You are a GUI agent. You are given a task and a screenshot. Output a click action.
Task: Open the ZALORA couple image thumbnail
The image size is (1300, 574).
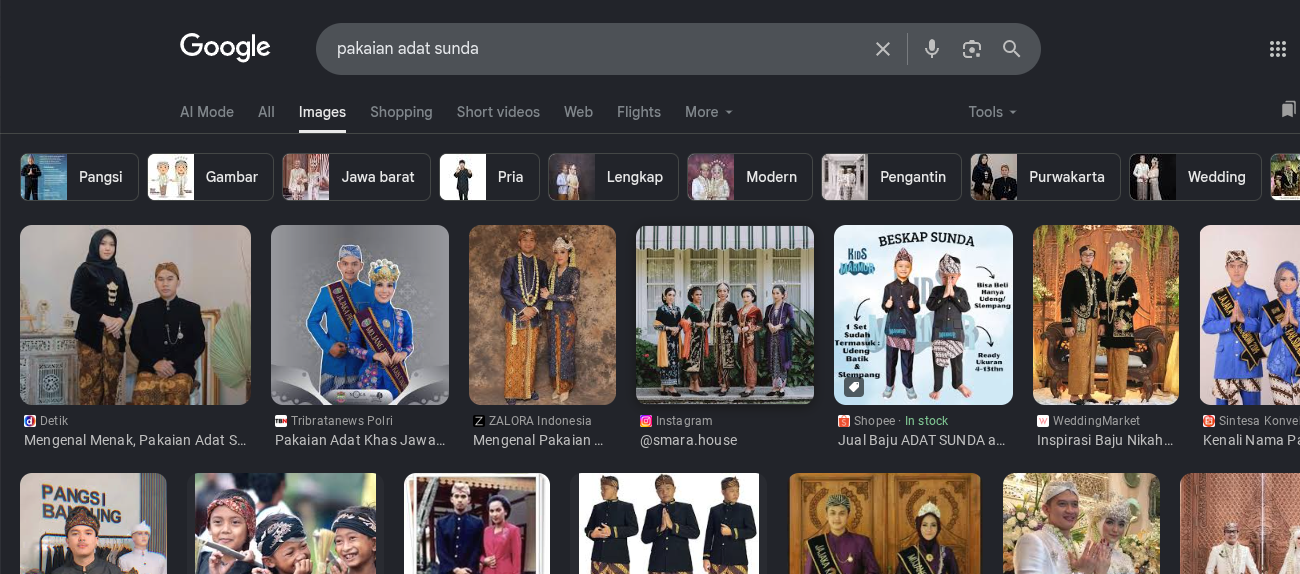pos(542,315)
